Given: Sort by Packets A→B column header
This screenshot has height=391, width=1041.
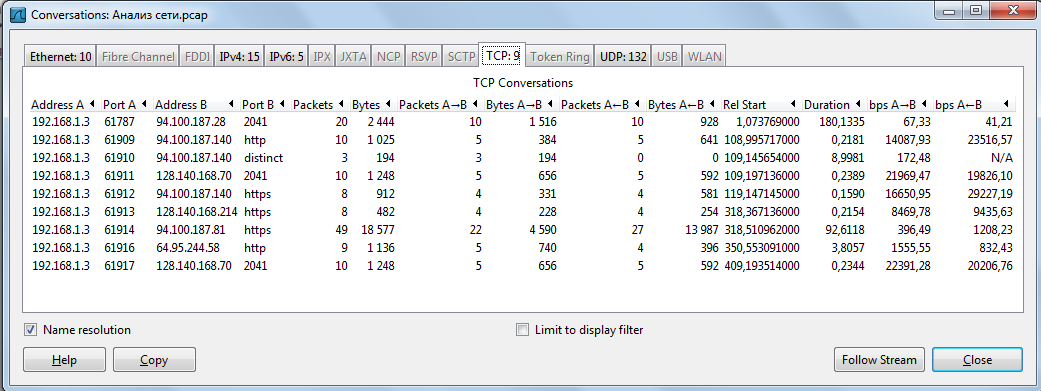Looking at the screenshot, I should pyautogui.click(x=440, y=105).
